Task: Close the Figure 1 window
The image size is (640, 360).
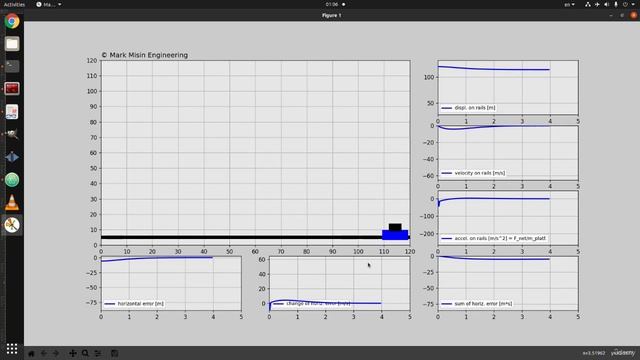Action: click(x=633, y=16)
